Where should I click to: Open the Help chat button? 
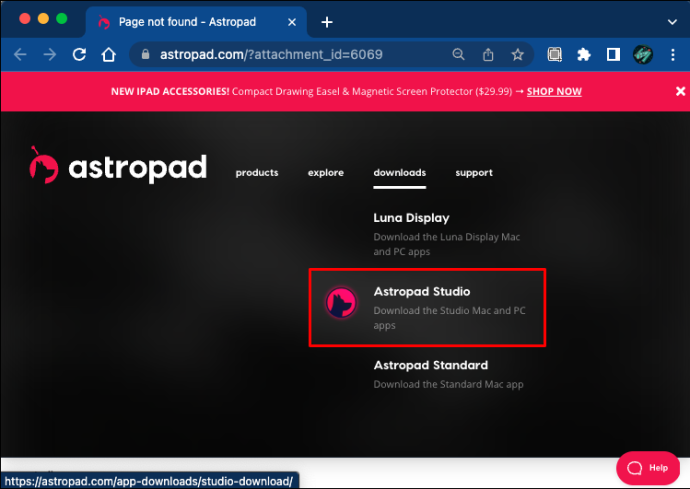coord(648,468)
